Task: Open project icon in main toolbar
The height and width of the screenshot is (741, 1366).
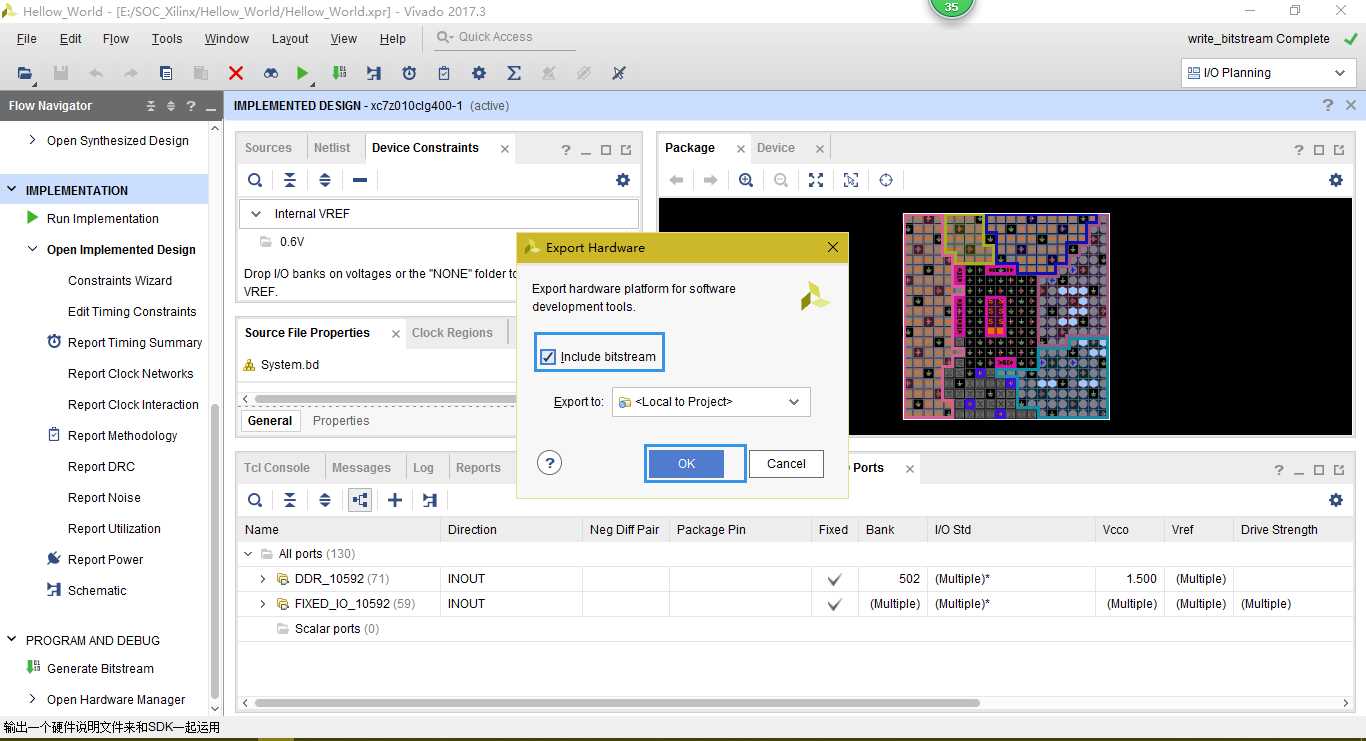Action: (25, 73)
